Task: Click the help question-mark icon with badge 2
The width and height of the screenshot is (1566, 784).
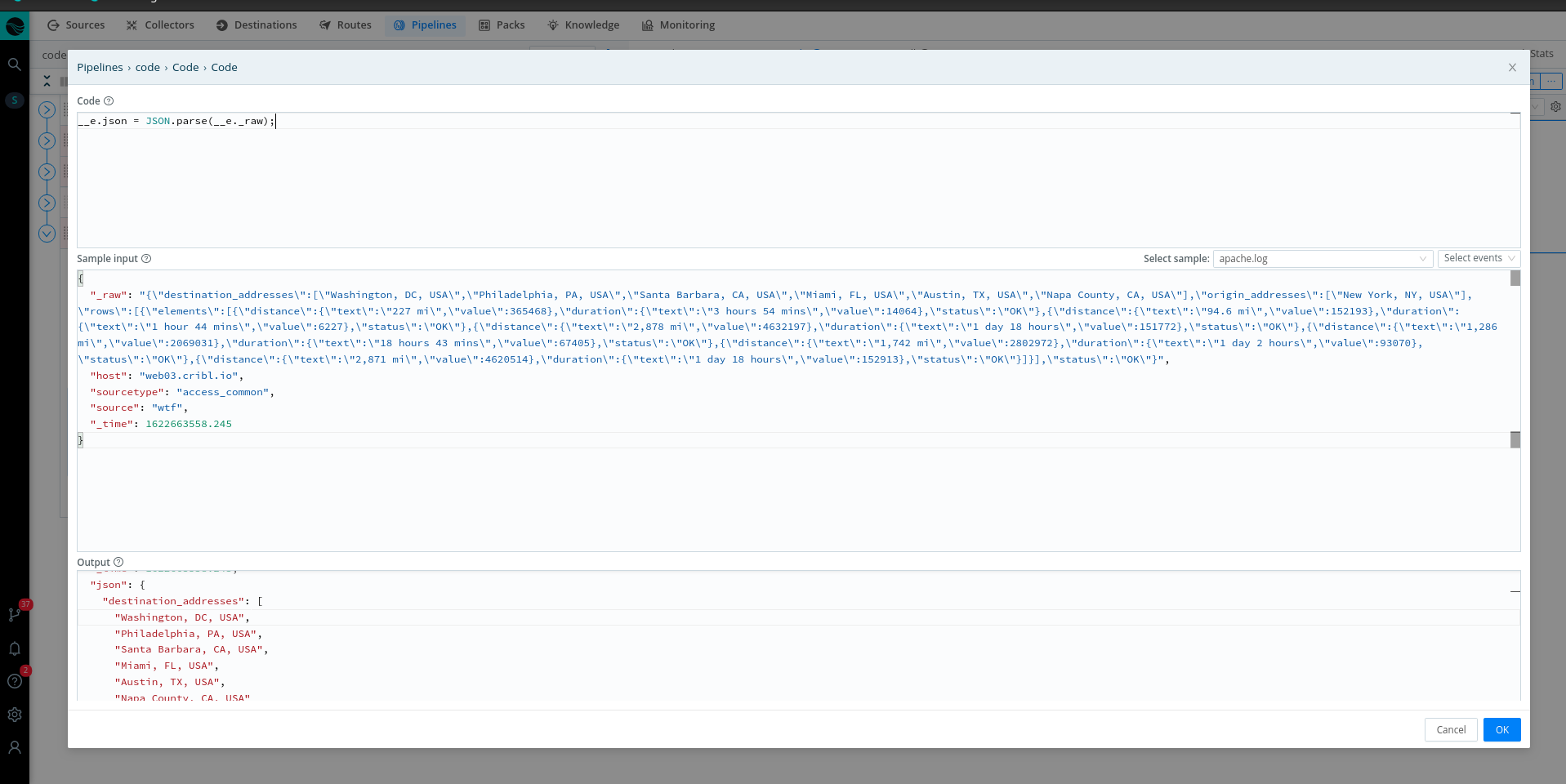Action: click(14, 681)
